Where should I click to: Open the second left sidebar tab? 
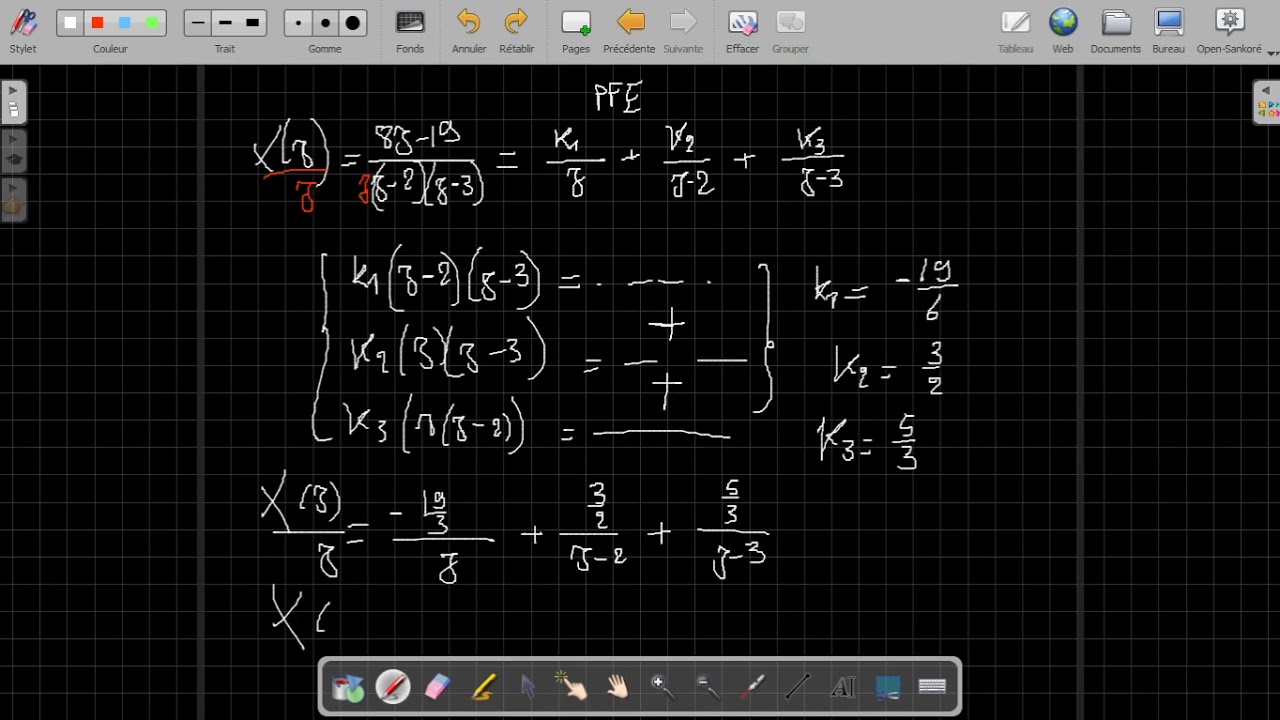click(13, 151)
